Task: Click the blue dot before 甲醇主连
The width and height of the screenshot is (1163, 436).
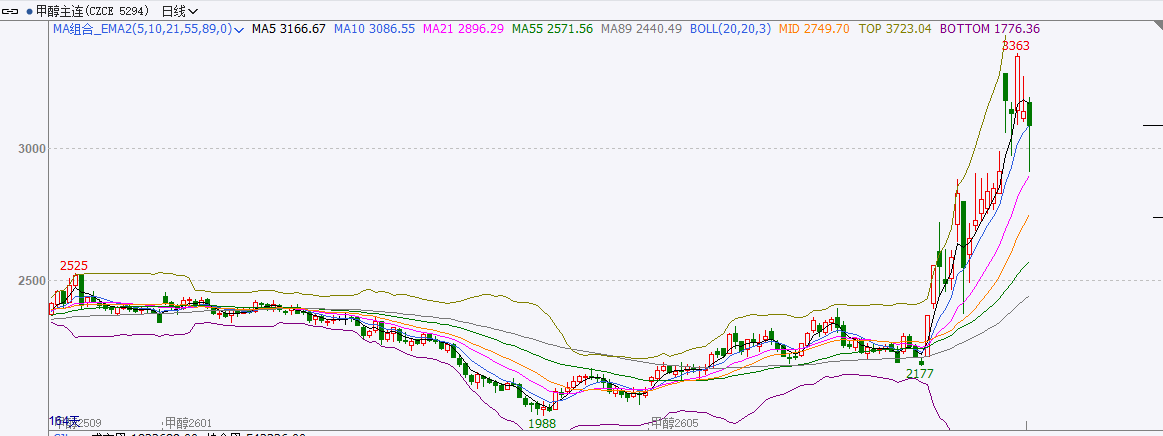Action: click(x=28, y=11)
